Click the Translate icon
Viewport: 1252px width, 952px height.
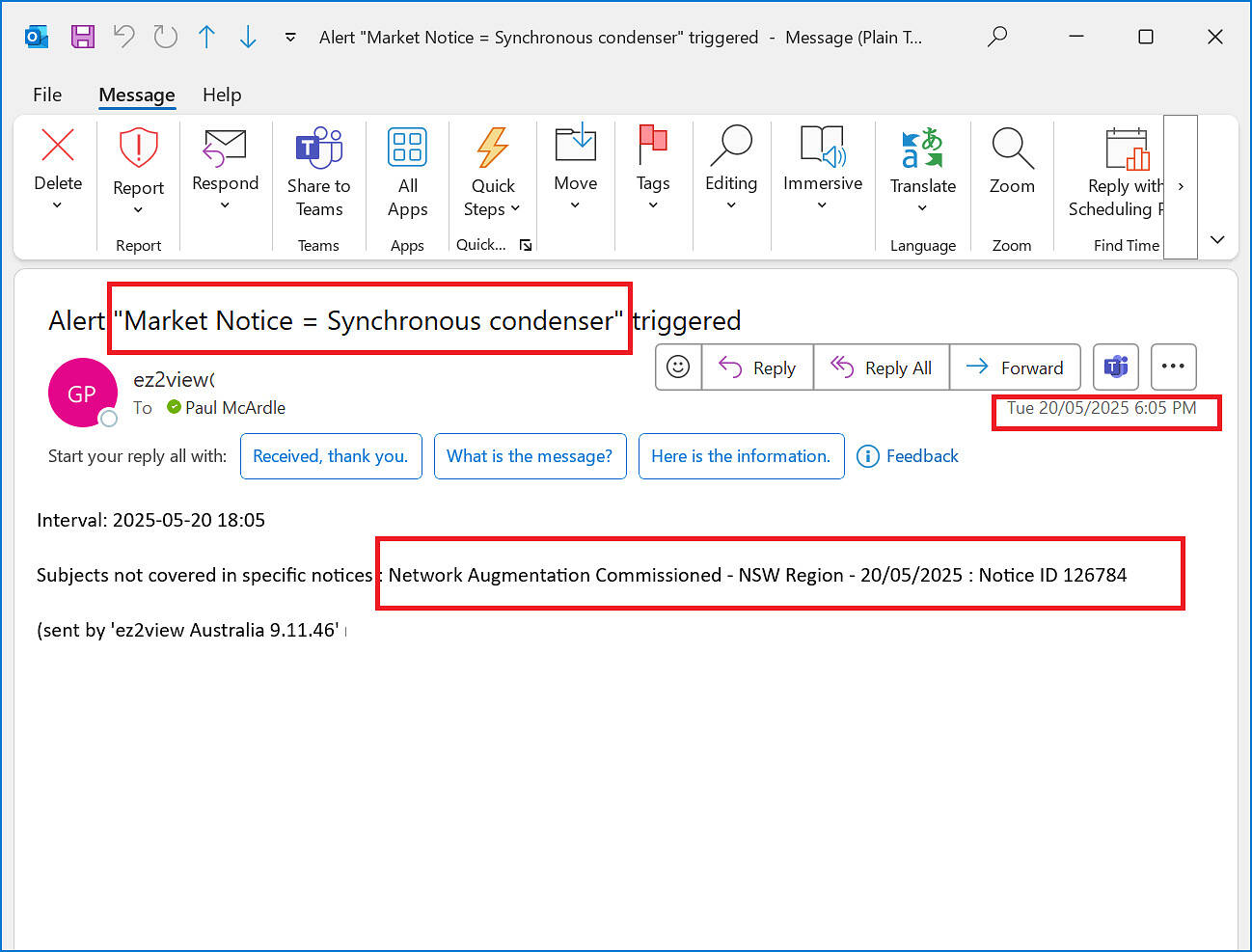click(922, 148)
